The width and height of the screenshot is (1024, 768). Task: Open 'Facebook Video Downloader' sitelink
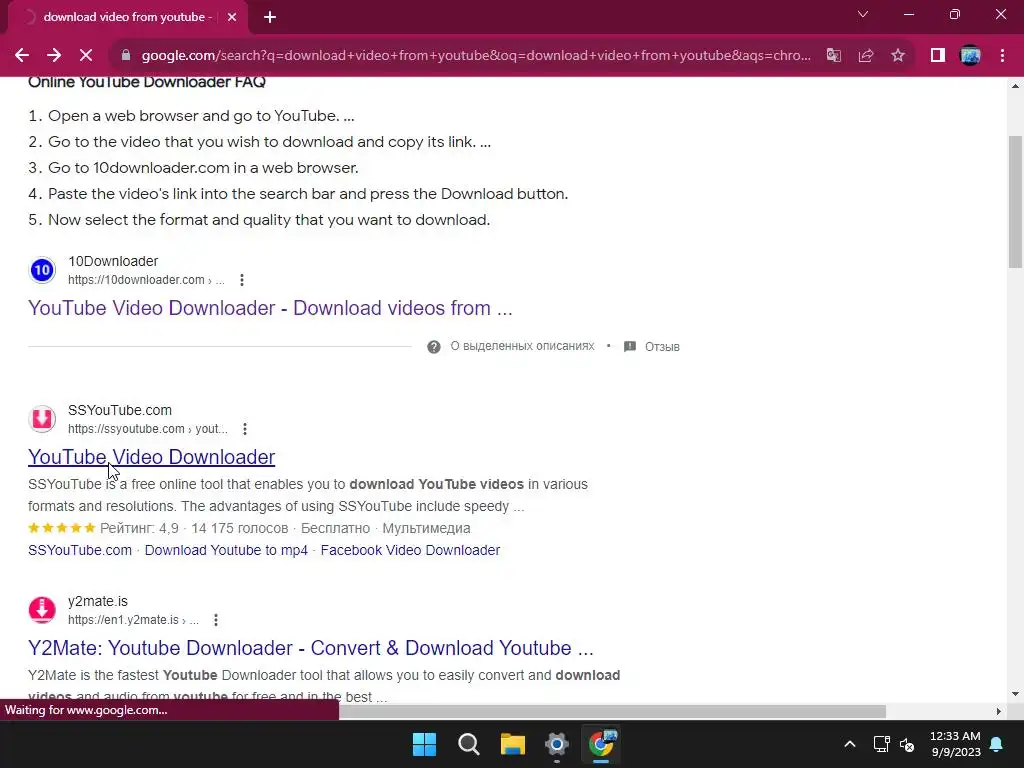[410, 550]
